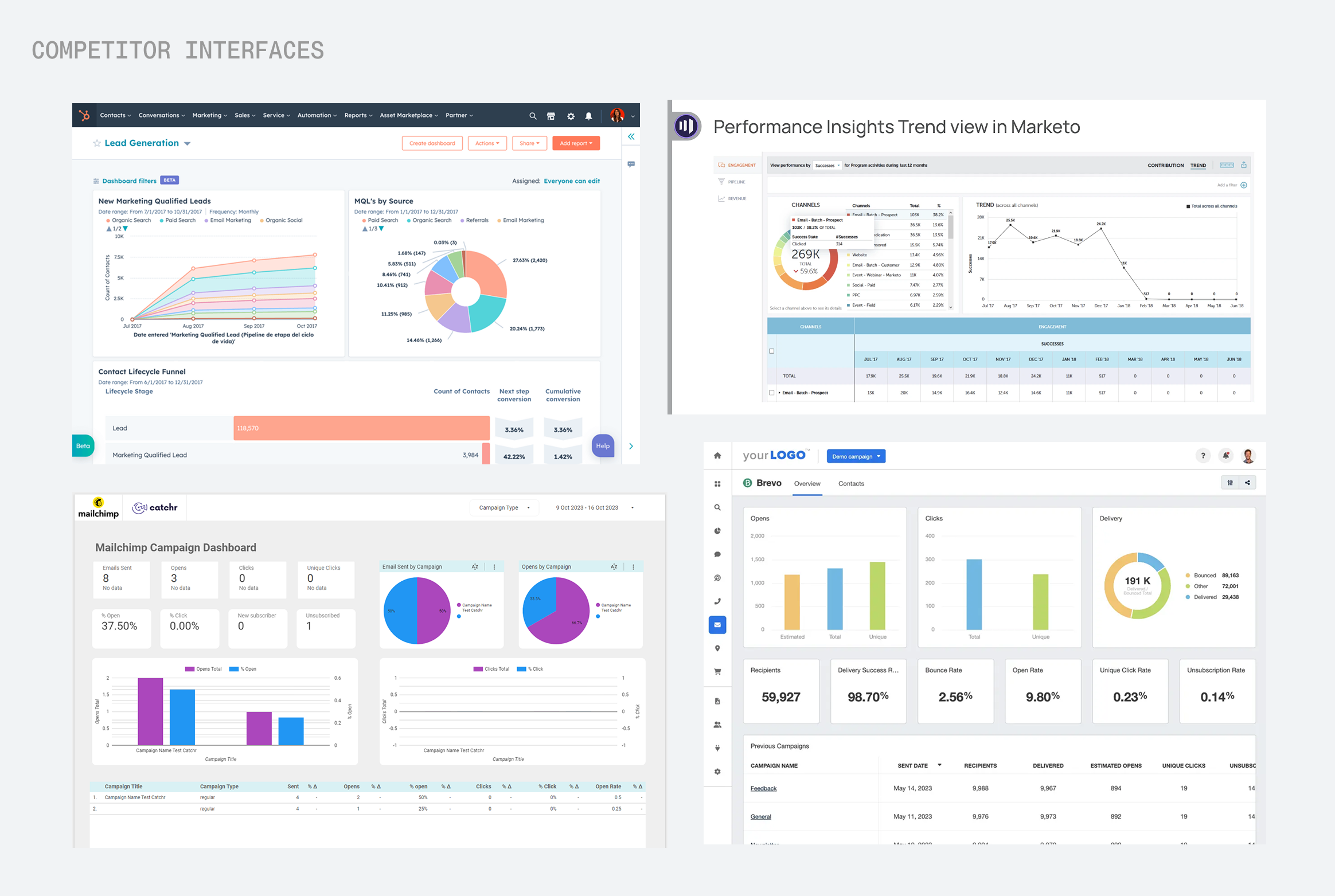Open the Successes view performance dropdown in Marketo

(x=826, y=165)
